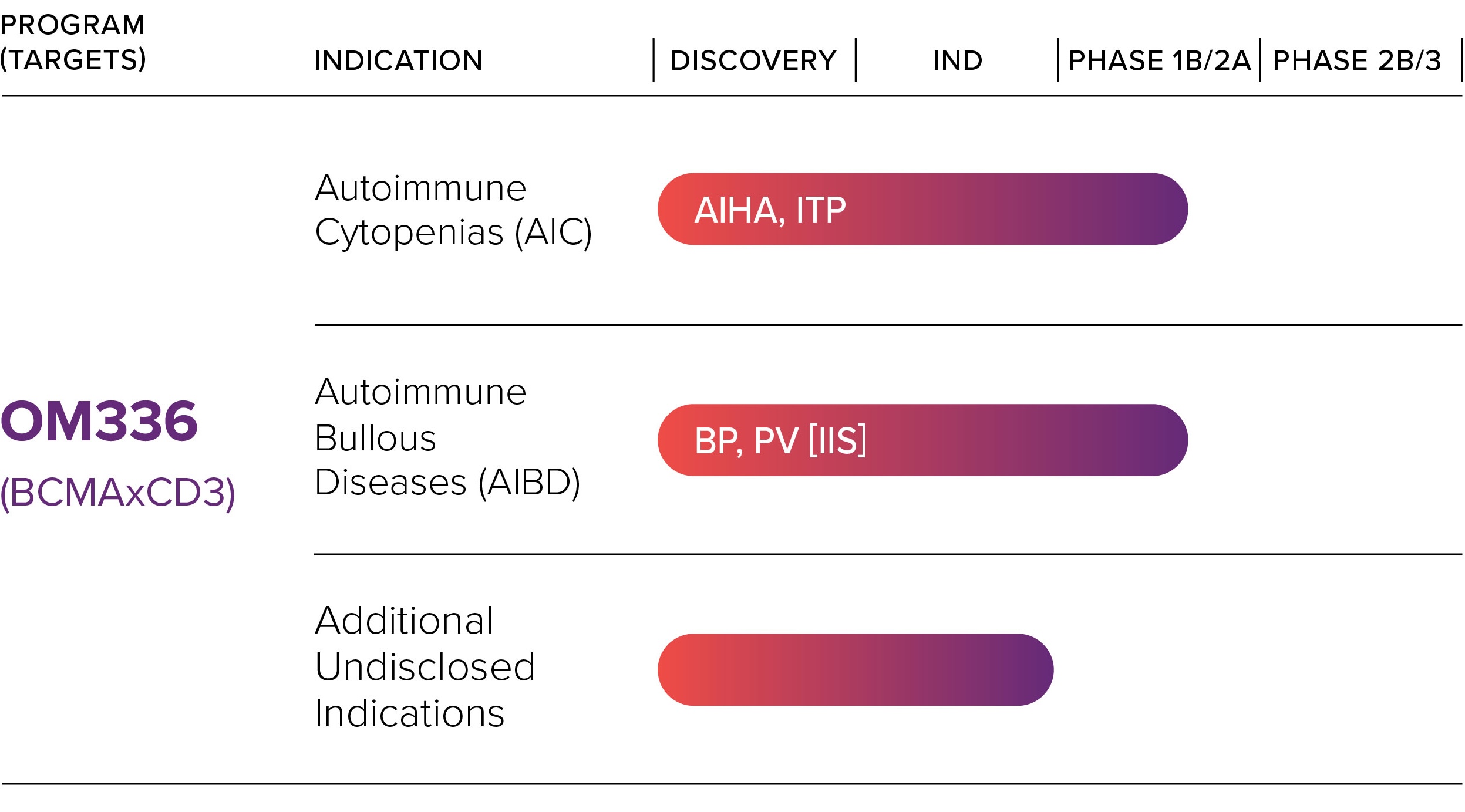Select the IND column header
This screenshot has width=1465, height=812.
pyautogui.click(x=958, y=60)
